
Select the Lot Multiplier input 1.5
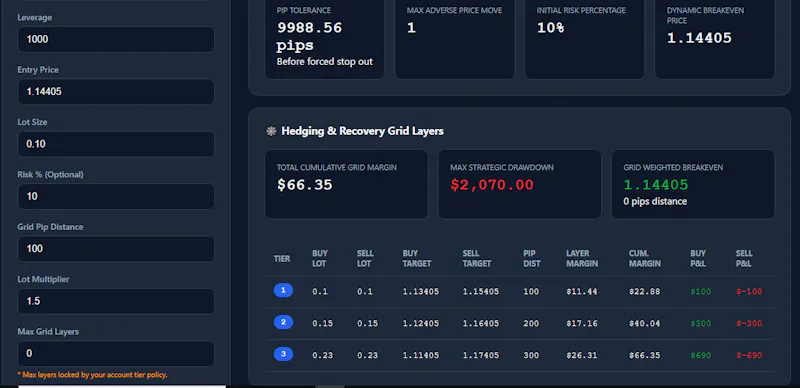tap(116, 301)
